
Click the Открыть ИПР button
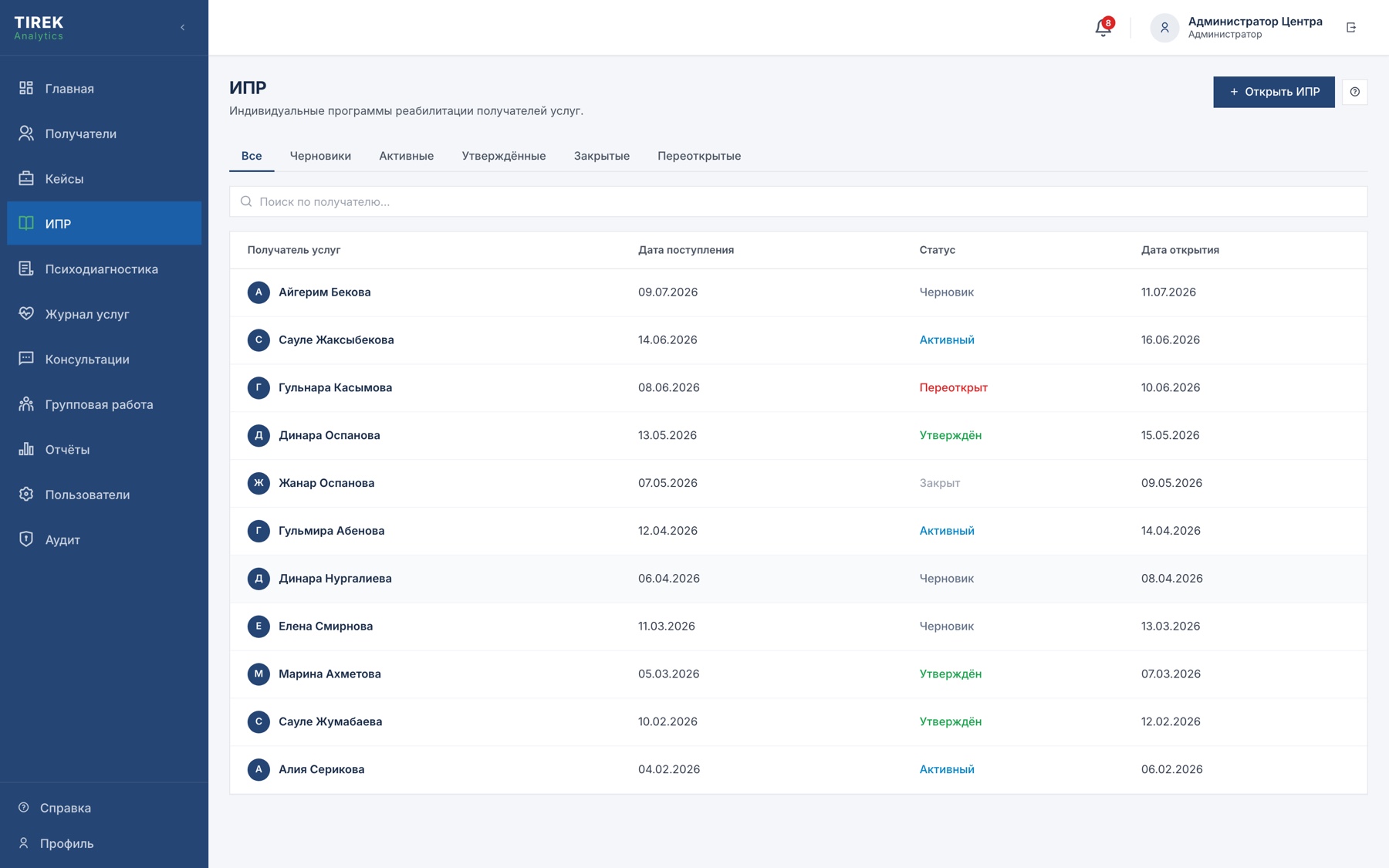coord(1273,92)
